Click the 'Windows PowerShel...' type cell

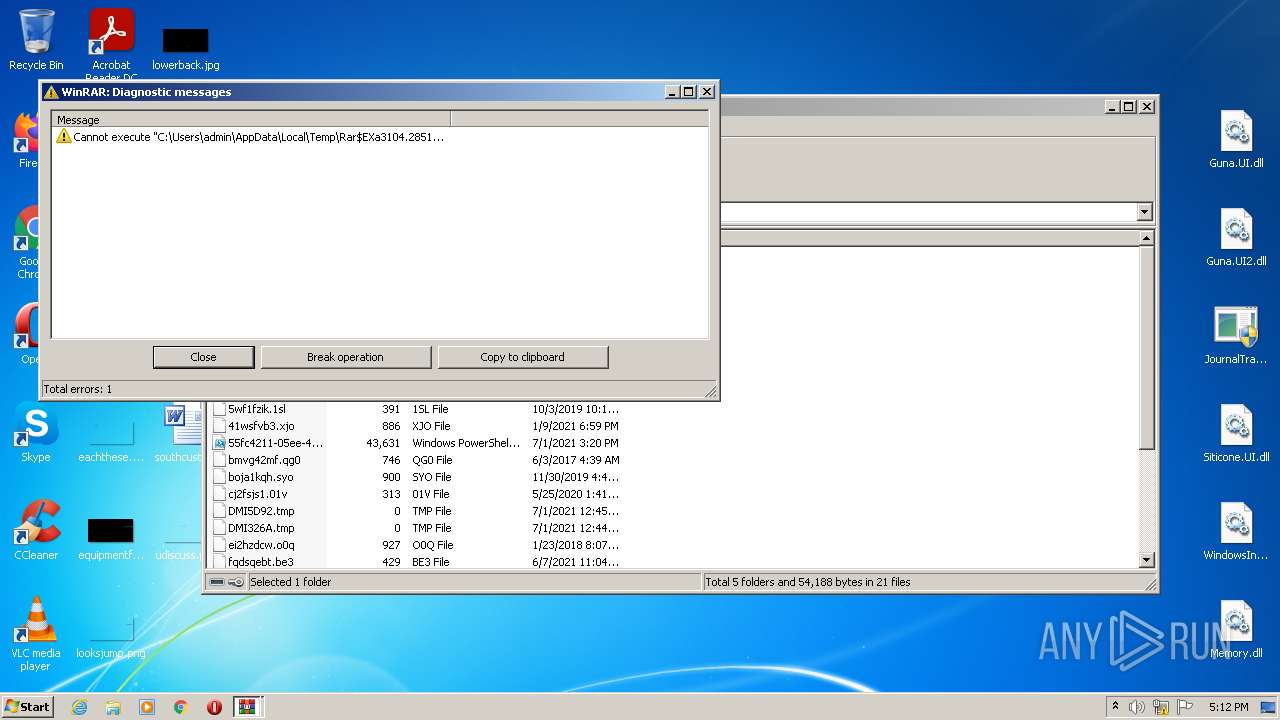[466, 443]
